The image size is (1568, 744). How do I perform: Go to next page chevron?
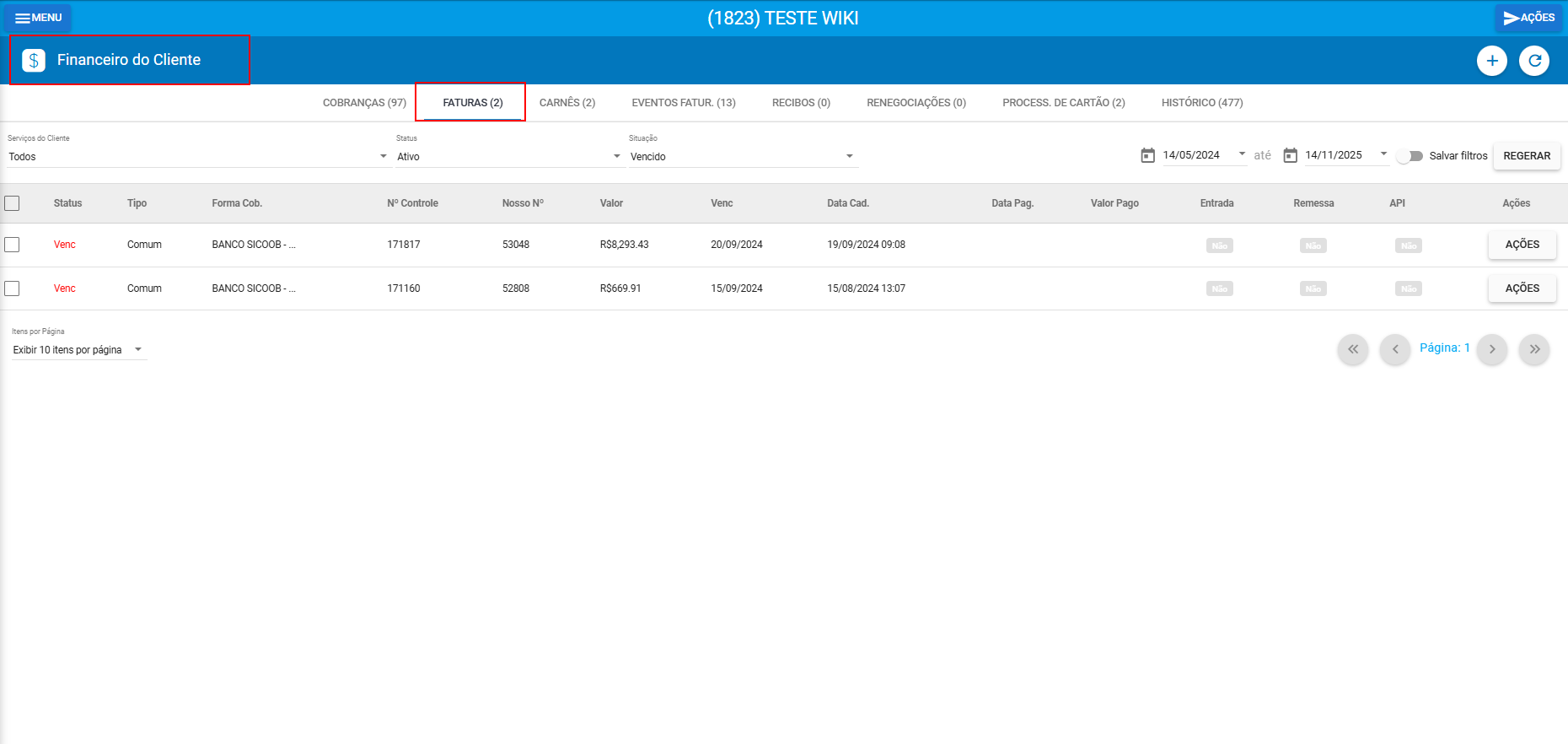1492,349
